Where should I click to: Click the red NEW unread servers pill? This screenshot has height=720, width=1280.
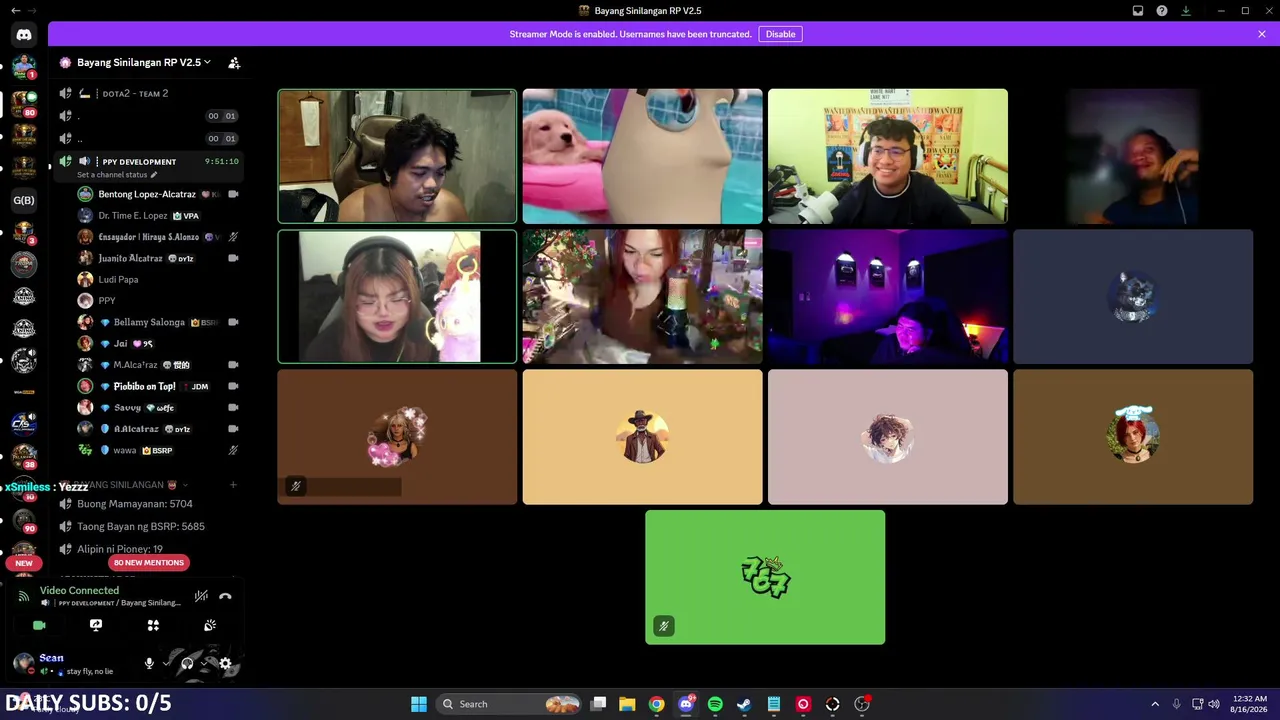tap(24, 563)
